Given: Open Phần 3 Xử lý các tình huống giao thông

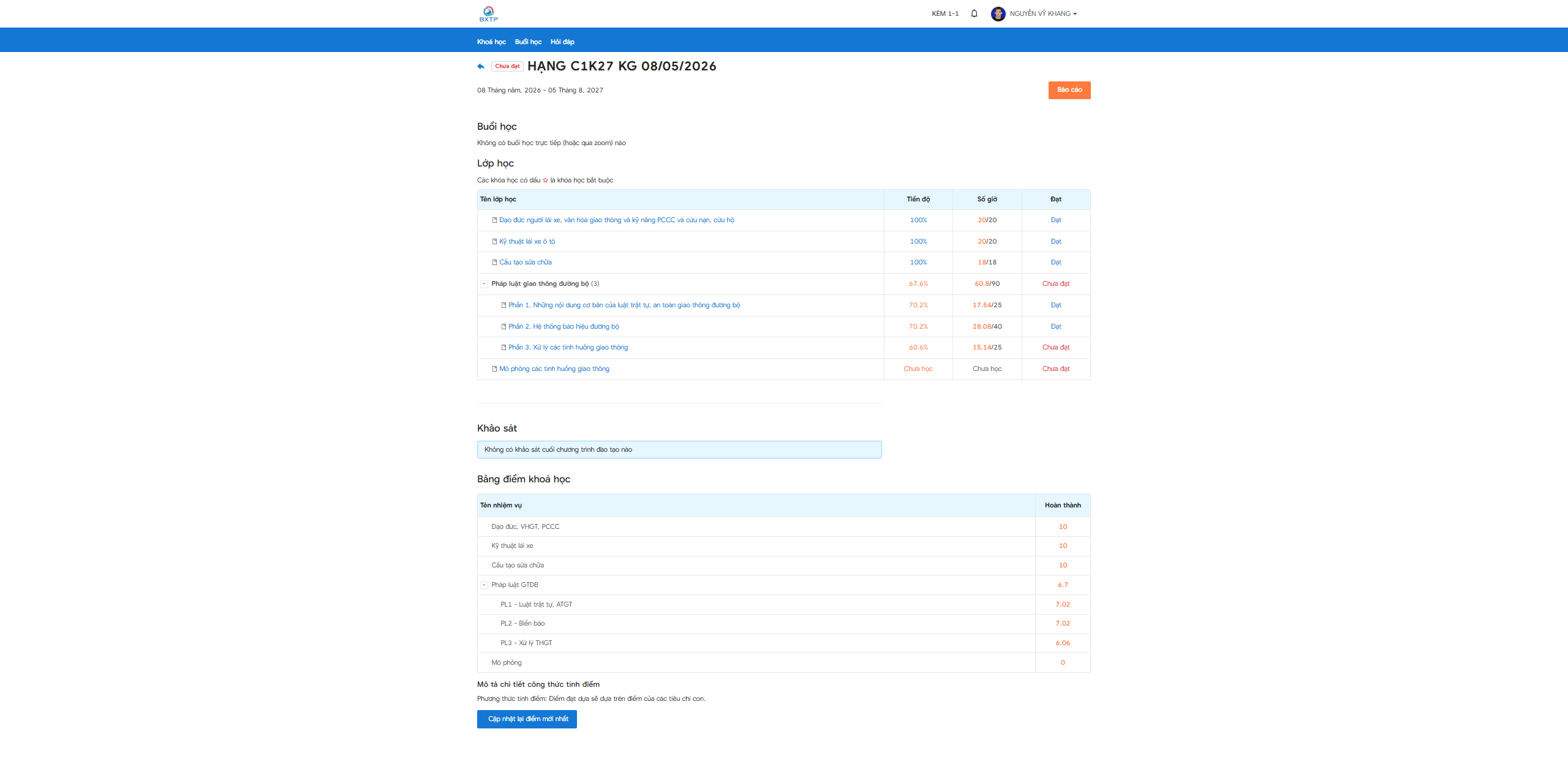Looking at the screenshot, I should click(568, 347).
